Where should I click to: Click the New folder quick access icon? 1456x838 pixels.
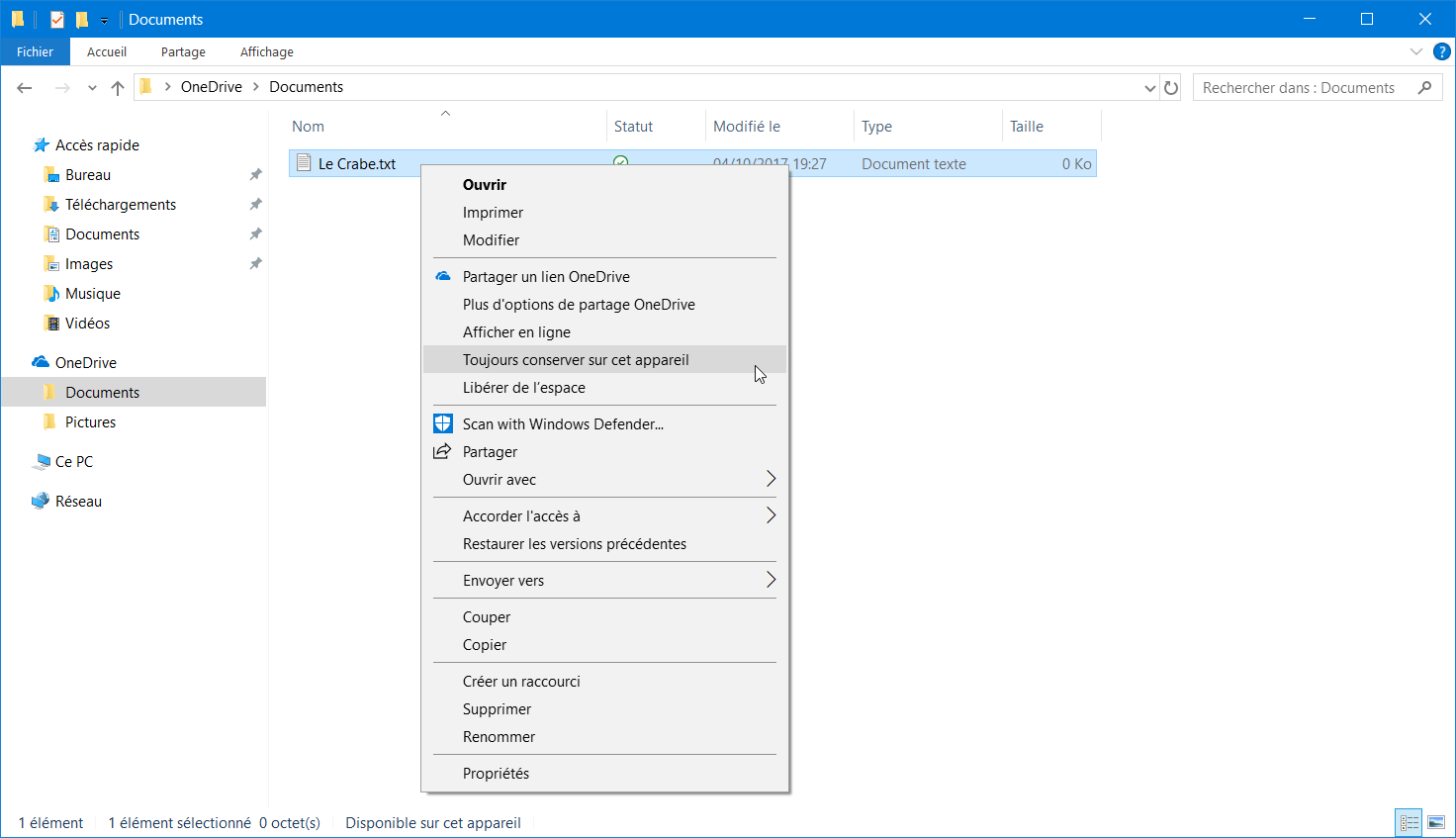click(82, 19)
